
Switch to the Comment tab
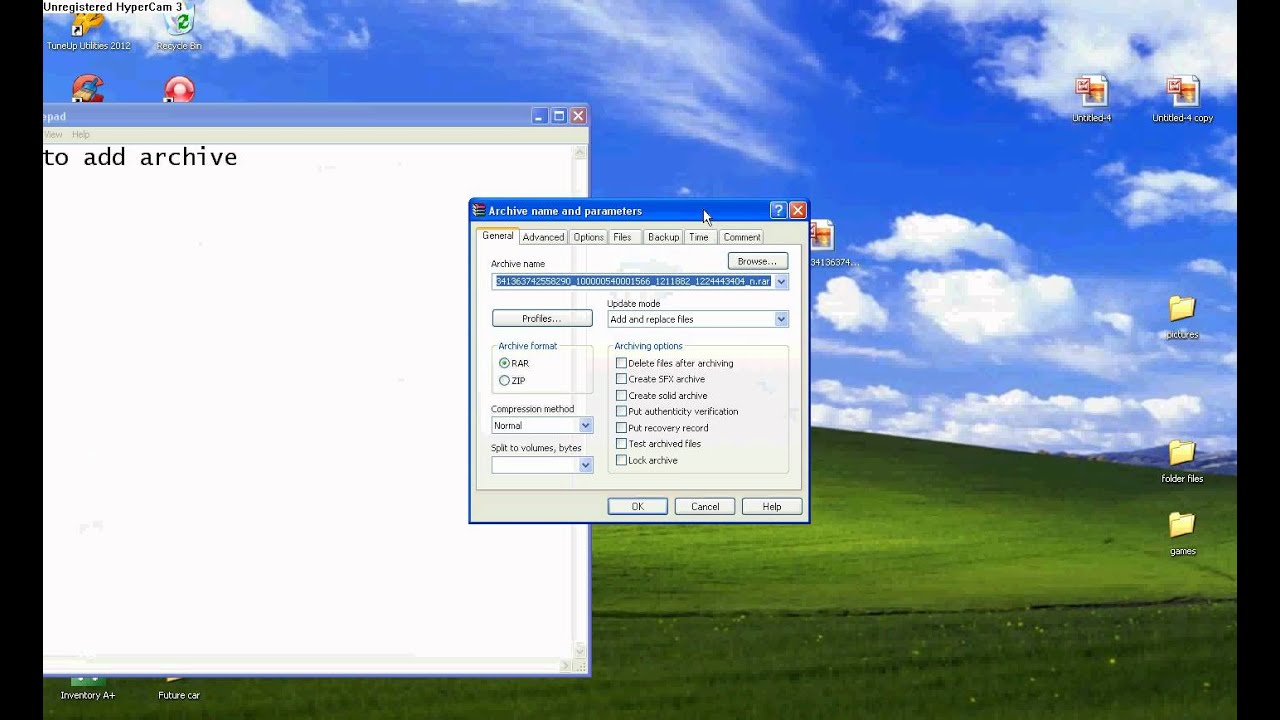pyautogui.click(x=742, y=237)
